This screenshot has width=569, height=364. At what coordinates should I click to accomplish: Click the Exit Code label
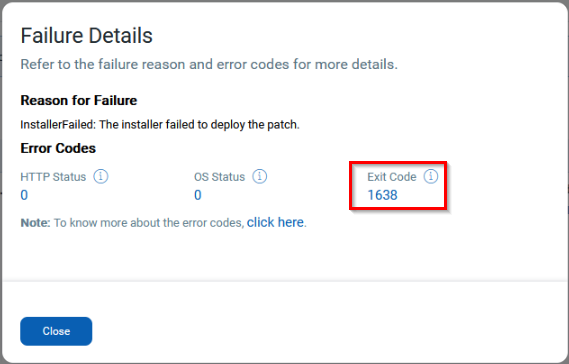coord(392,177)
